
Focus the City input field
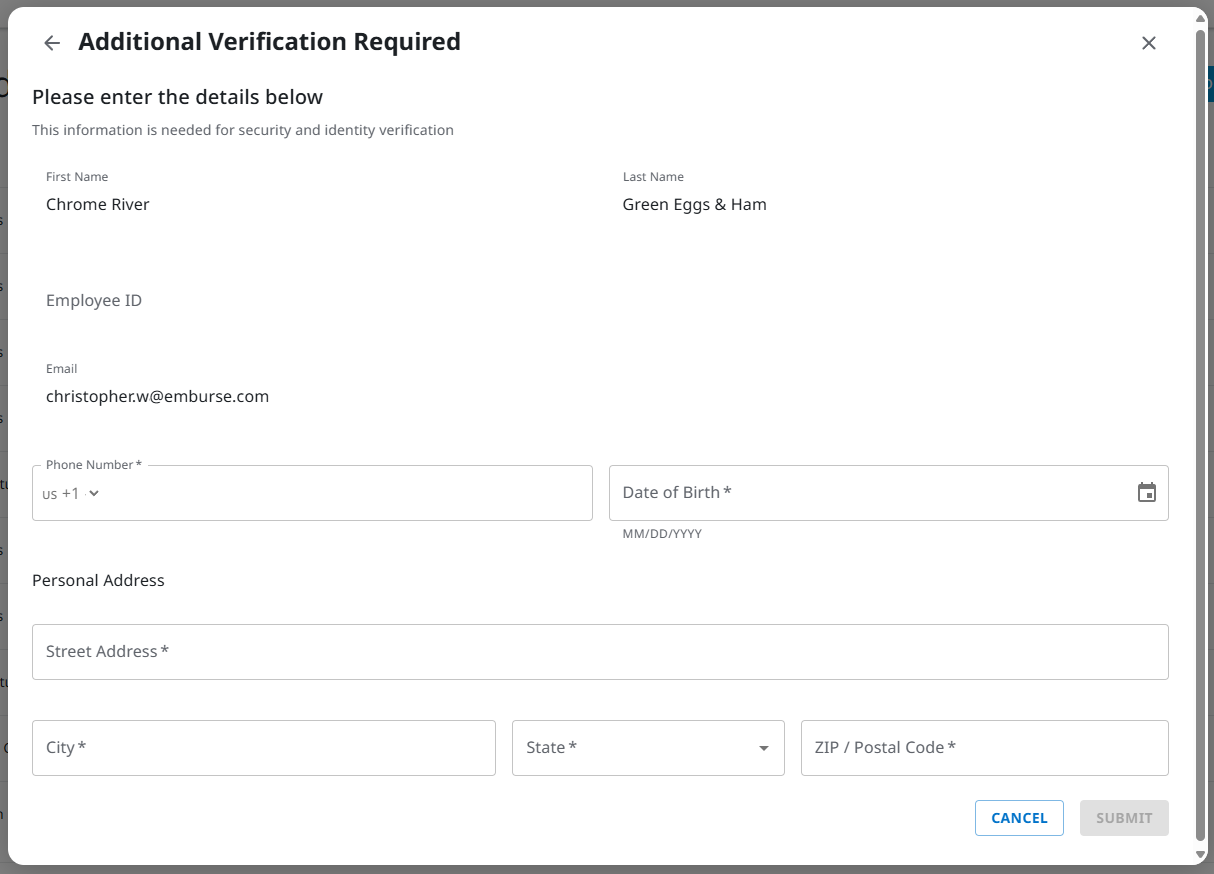[x=263, y=747]
